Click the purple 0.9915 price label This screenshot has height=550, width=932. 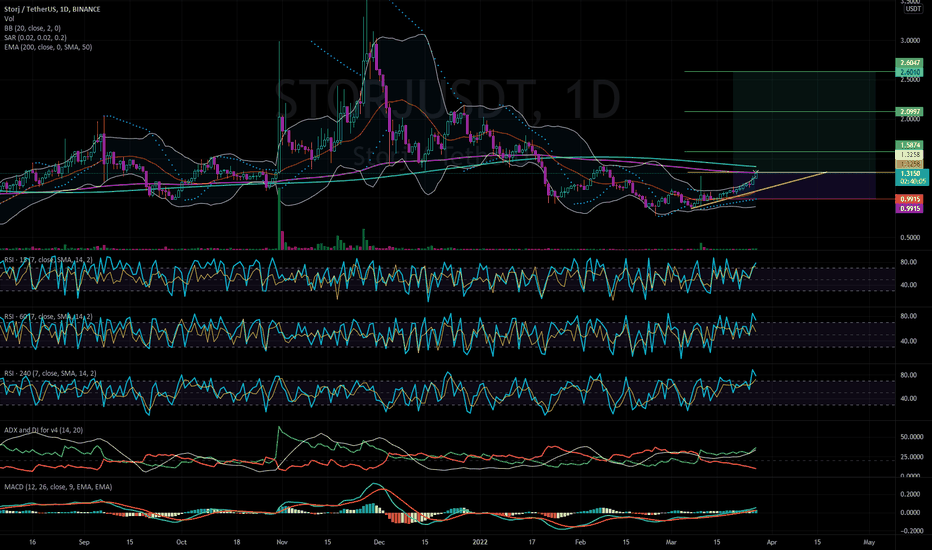[910, 209]
